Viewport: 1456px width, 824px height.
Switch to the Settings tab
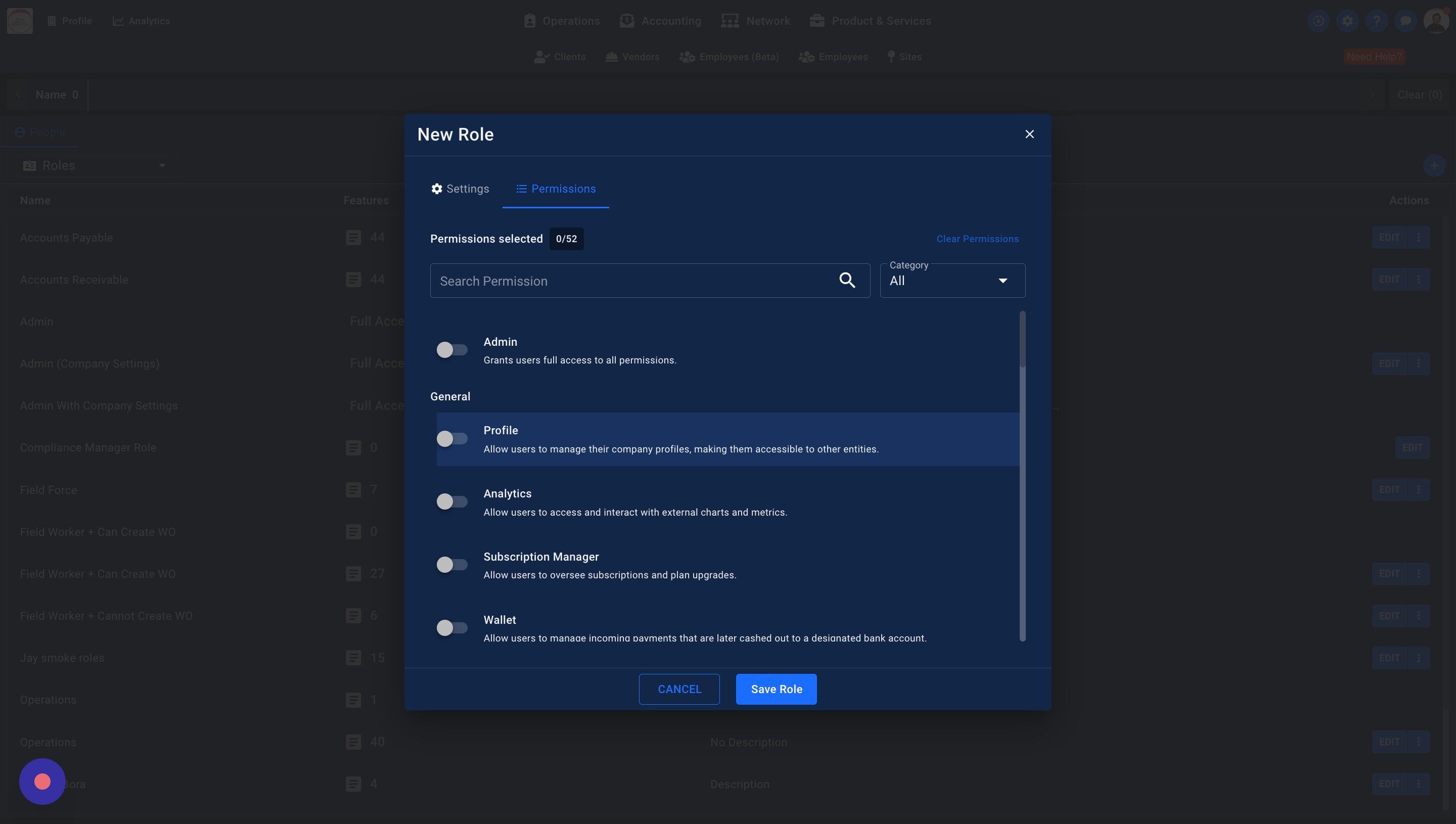(x=460, y=189)
